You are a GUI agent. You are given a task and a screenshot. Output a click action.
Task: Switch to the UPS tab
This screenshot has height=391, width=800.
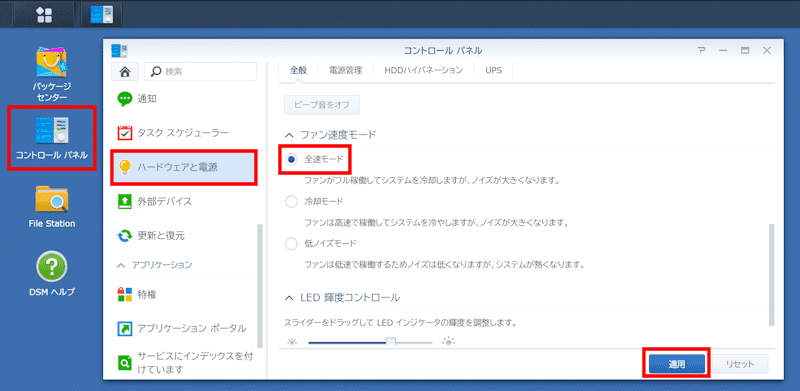click(x=493, y=70)
